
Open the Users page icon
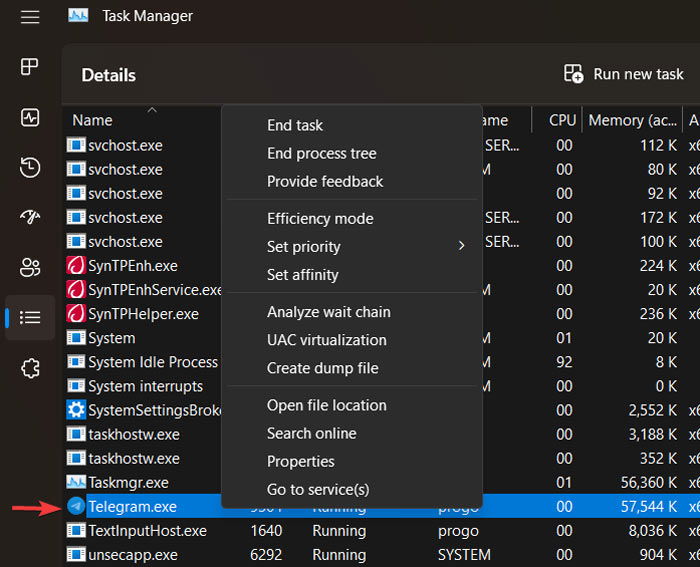tap(30, 267)
